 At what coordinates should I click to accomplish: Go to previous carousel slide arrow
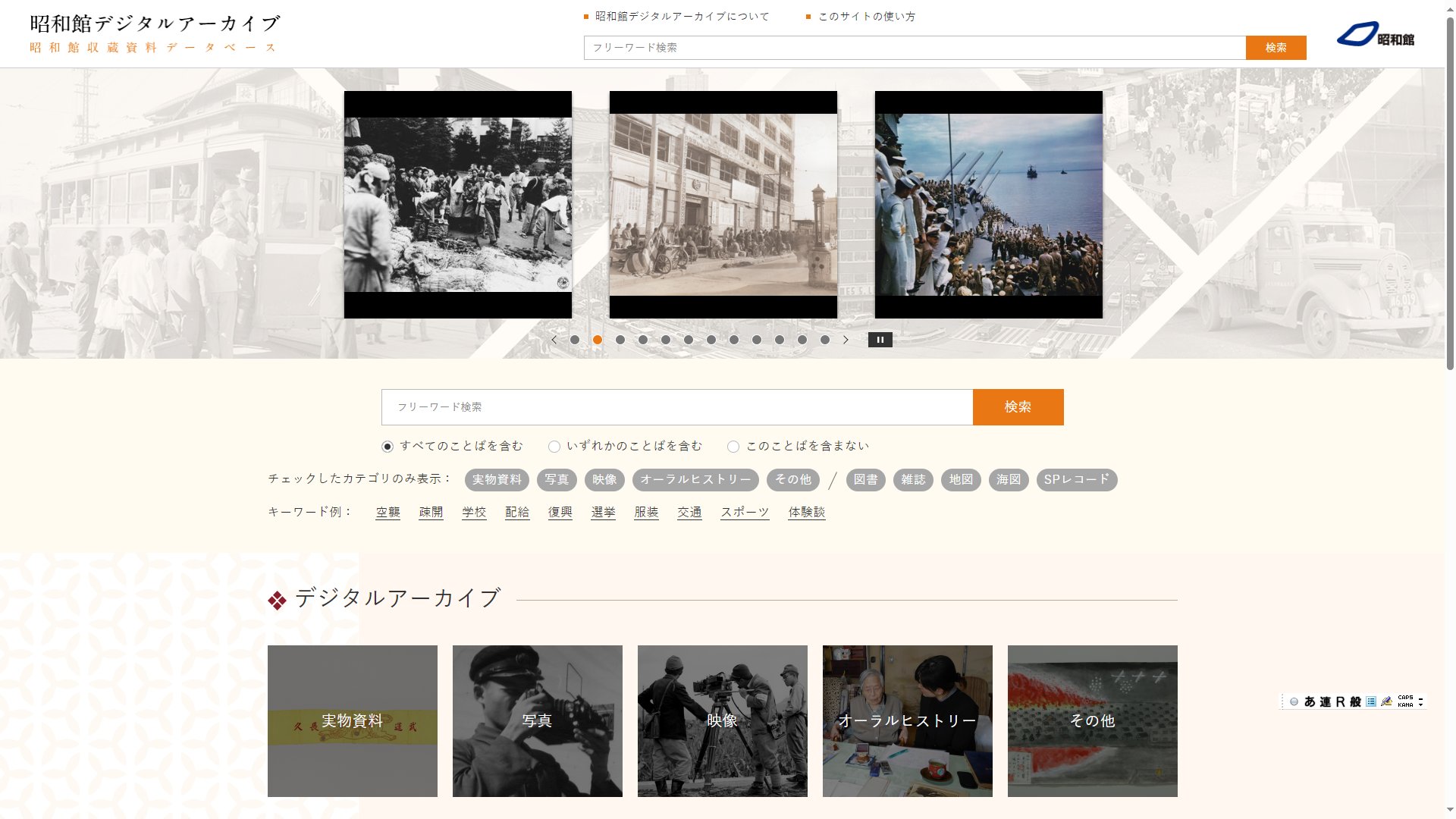click(554, 340)
